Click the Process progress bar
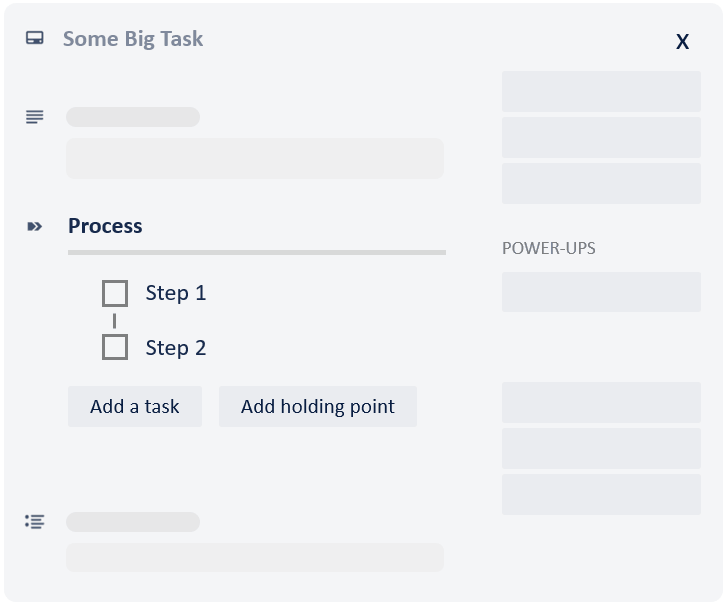This screenshot has width=726, height=604. tap(256, 252)
